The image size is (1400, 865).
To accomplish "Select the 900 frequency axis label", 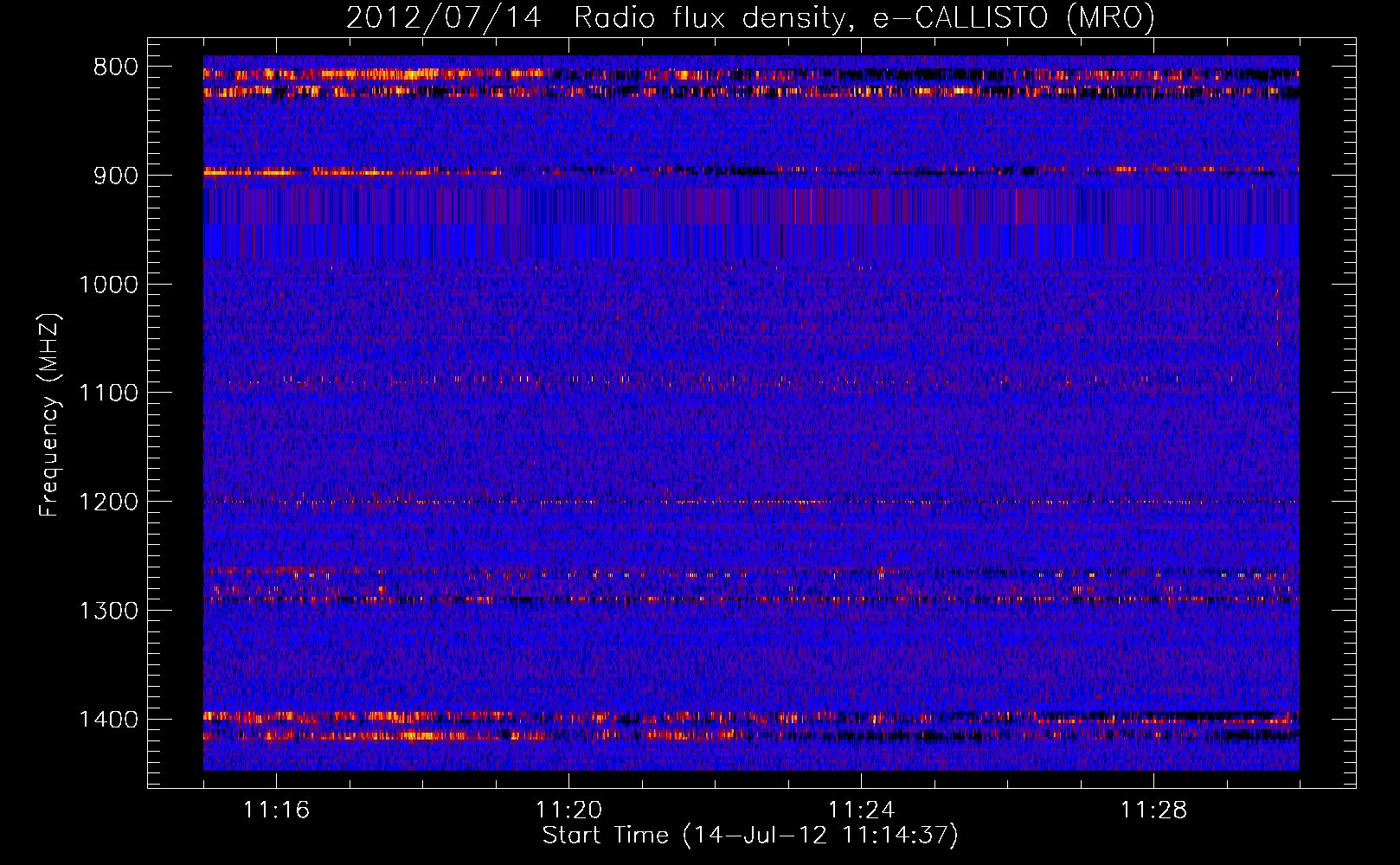I will [x=116, y=176].
